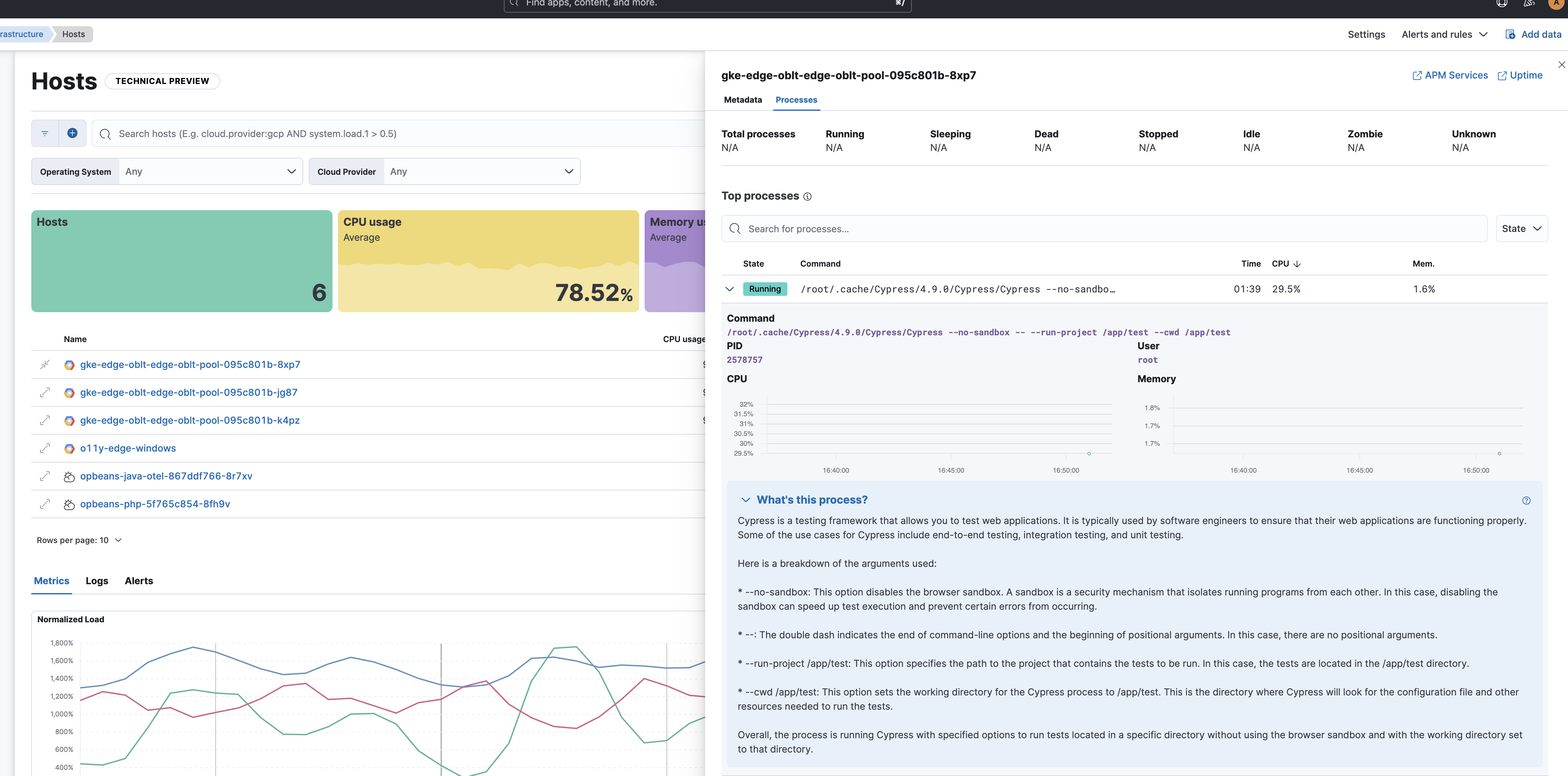Click the Memory usage tile
The height and width of the screenshot is (776, 1568).
click(x=675, y=261)
